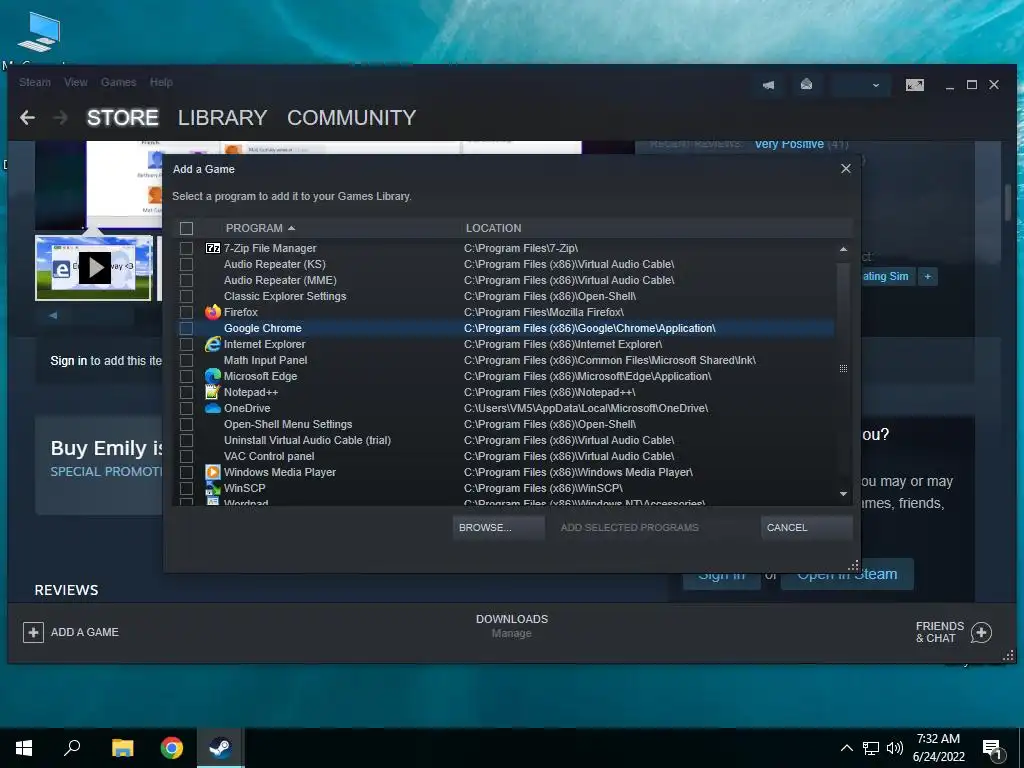Open the account dropdown in Steam title bar
Screen dimensions: 1024x768
[861, 85]
